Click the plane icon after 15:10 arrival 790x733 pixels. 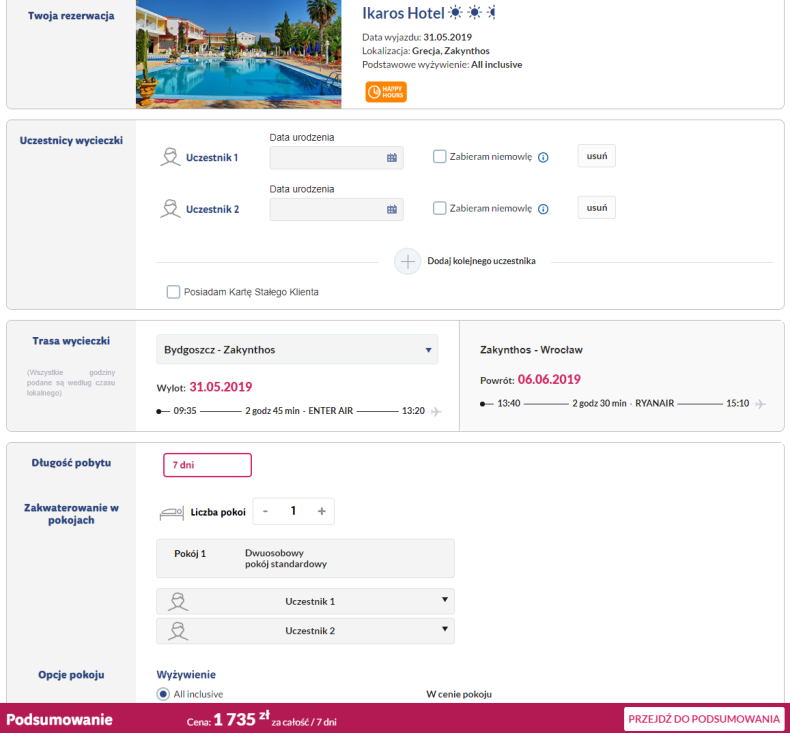tap(761, 404)
